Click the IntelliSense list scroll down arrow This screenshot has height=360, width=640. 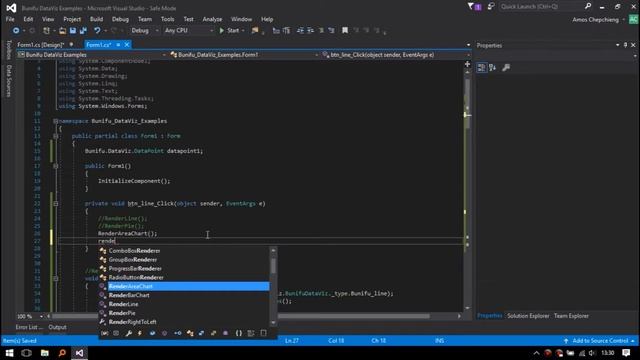click(273, 323)
